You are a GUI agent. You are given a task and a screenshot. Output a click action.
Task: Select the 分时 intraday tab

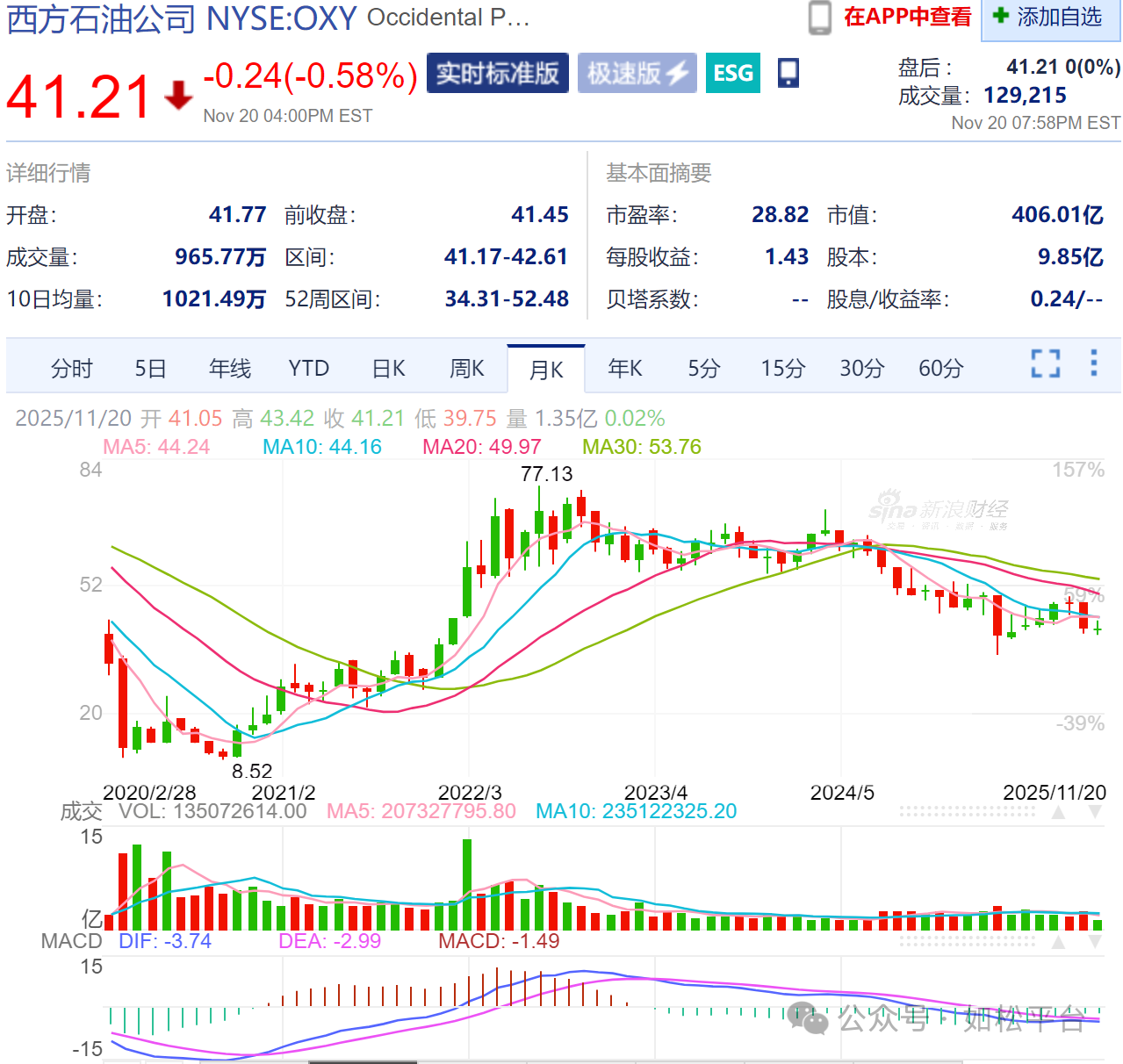coord(71,369)
